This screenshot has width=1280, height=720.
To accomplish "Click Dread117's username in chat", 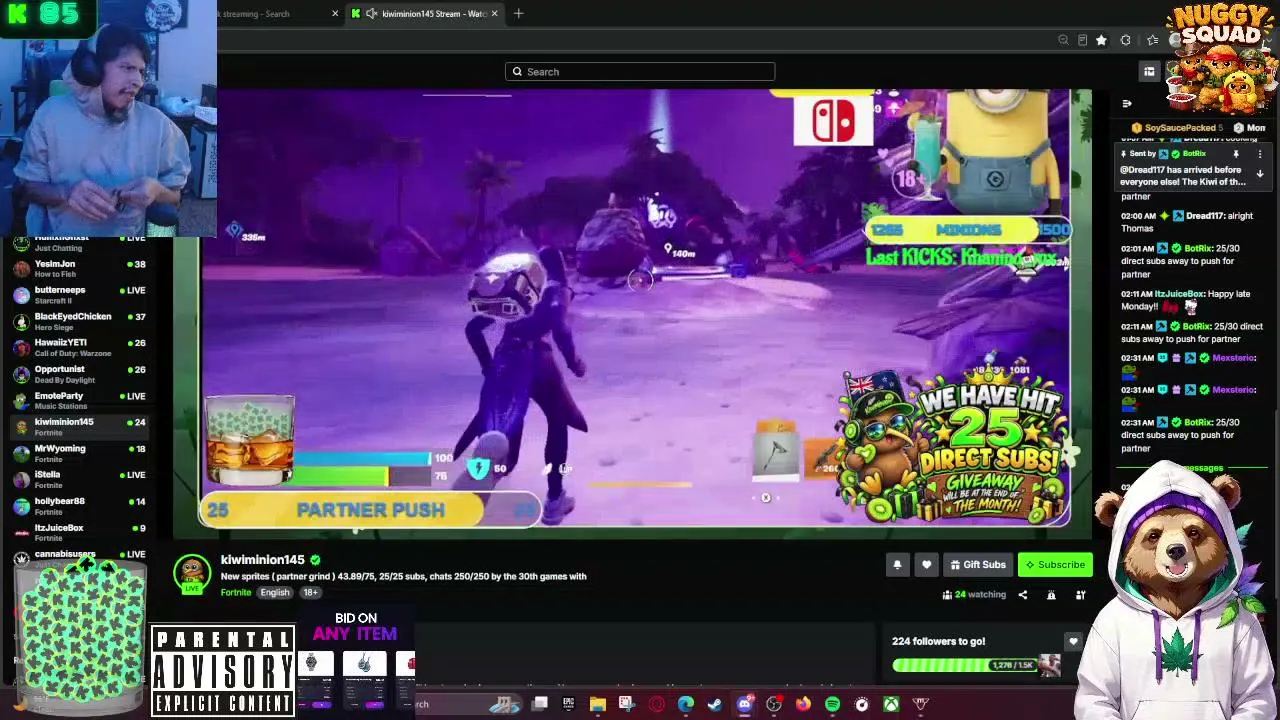I will [1204, 216].
